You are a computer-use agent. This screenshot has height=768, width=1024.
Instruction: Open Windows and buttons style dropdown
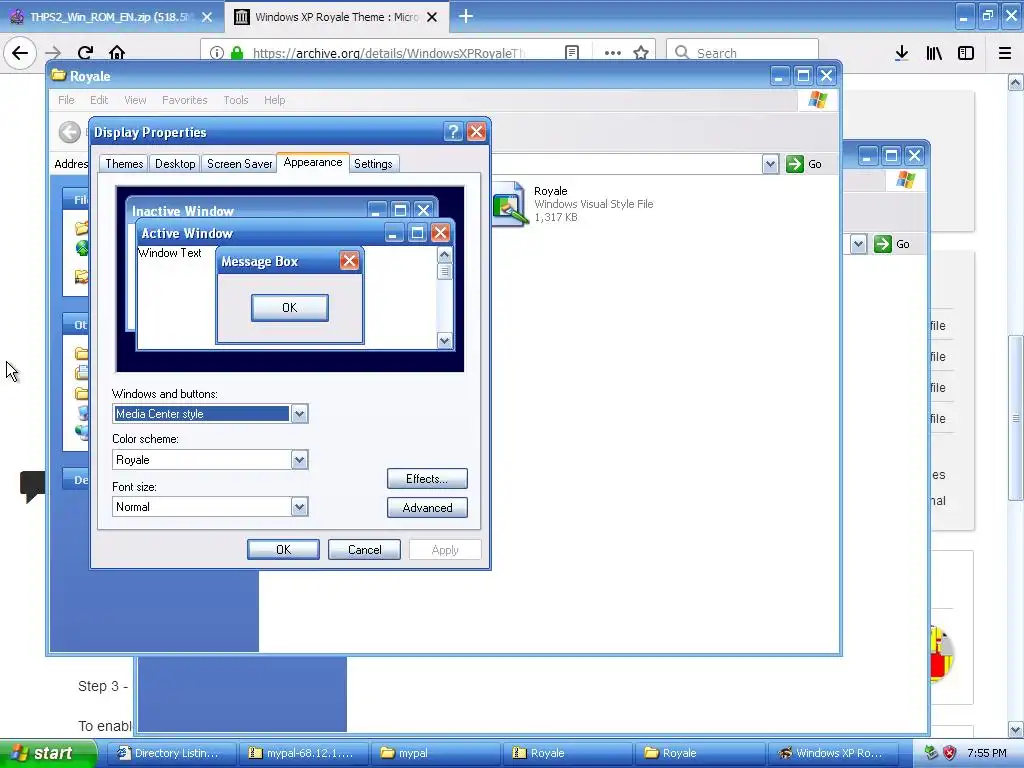pos(299,414)
